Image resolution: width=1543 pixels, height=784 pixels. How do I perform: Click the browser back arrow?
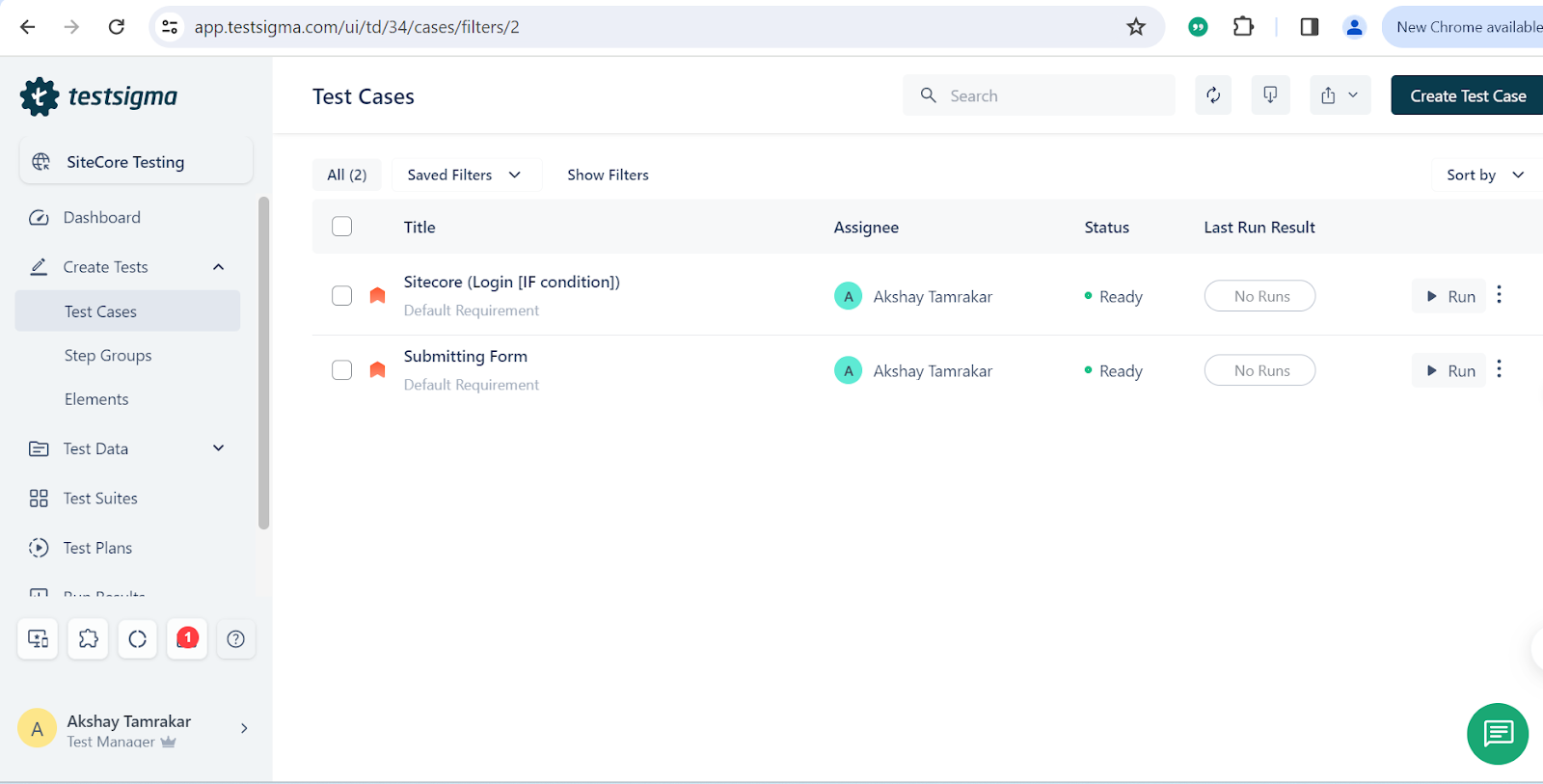pos(28,27)
